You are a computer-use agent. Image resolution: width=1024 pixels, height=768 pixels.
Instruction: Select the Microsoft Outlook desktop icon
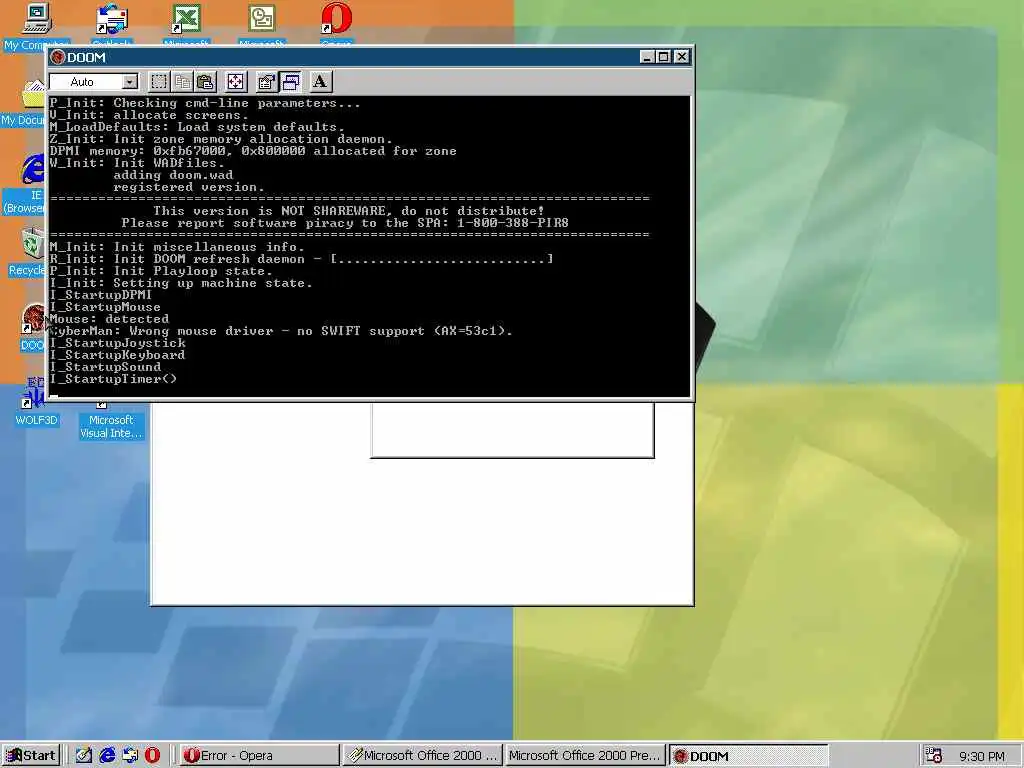coord(261,27)
